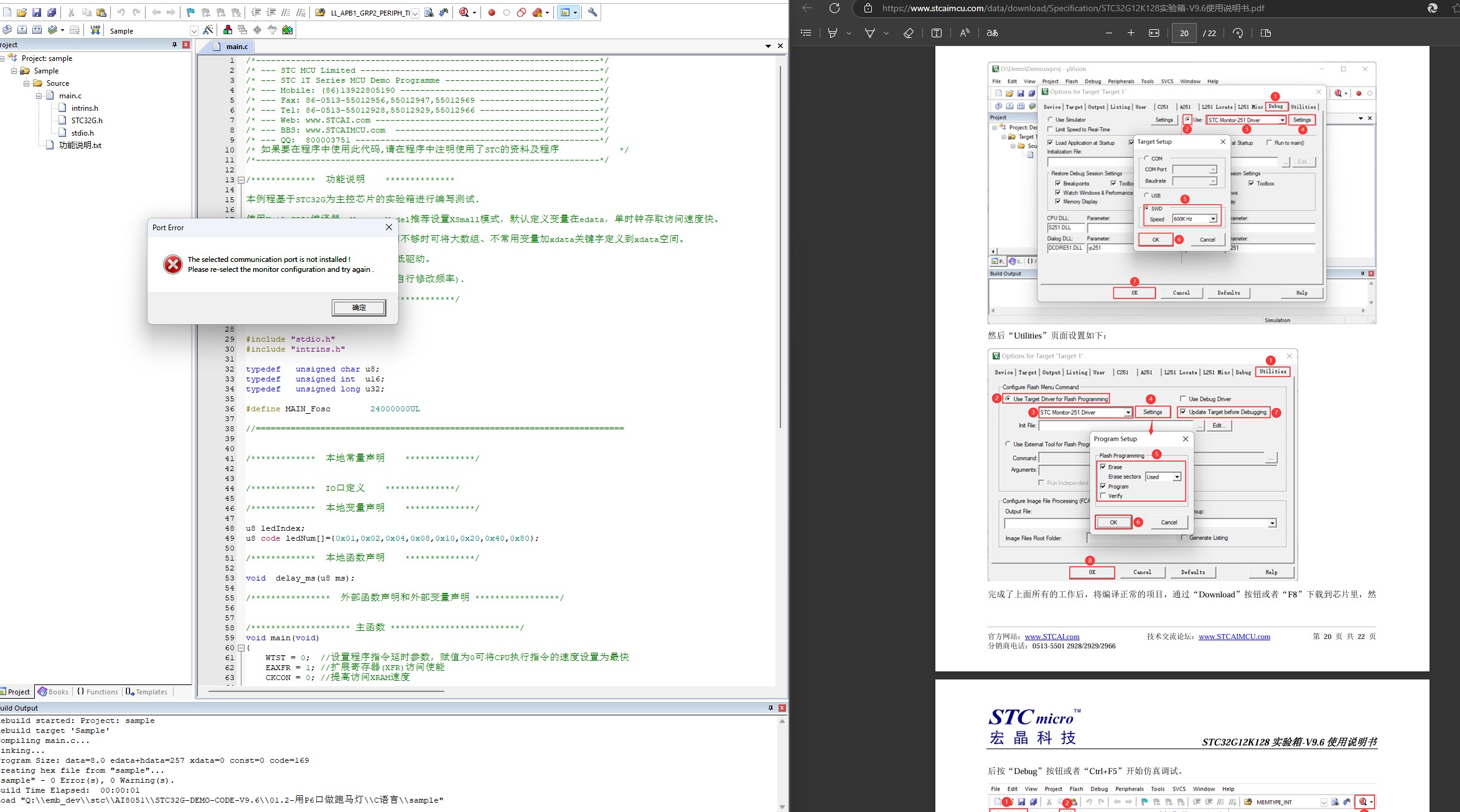1460x812 pixels.
Task: Close the Port Error dialog with its X
Action: coord(389,227)
